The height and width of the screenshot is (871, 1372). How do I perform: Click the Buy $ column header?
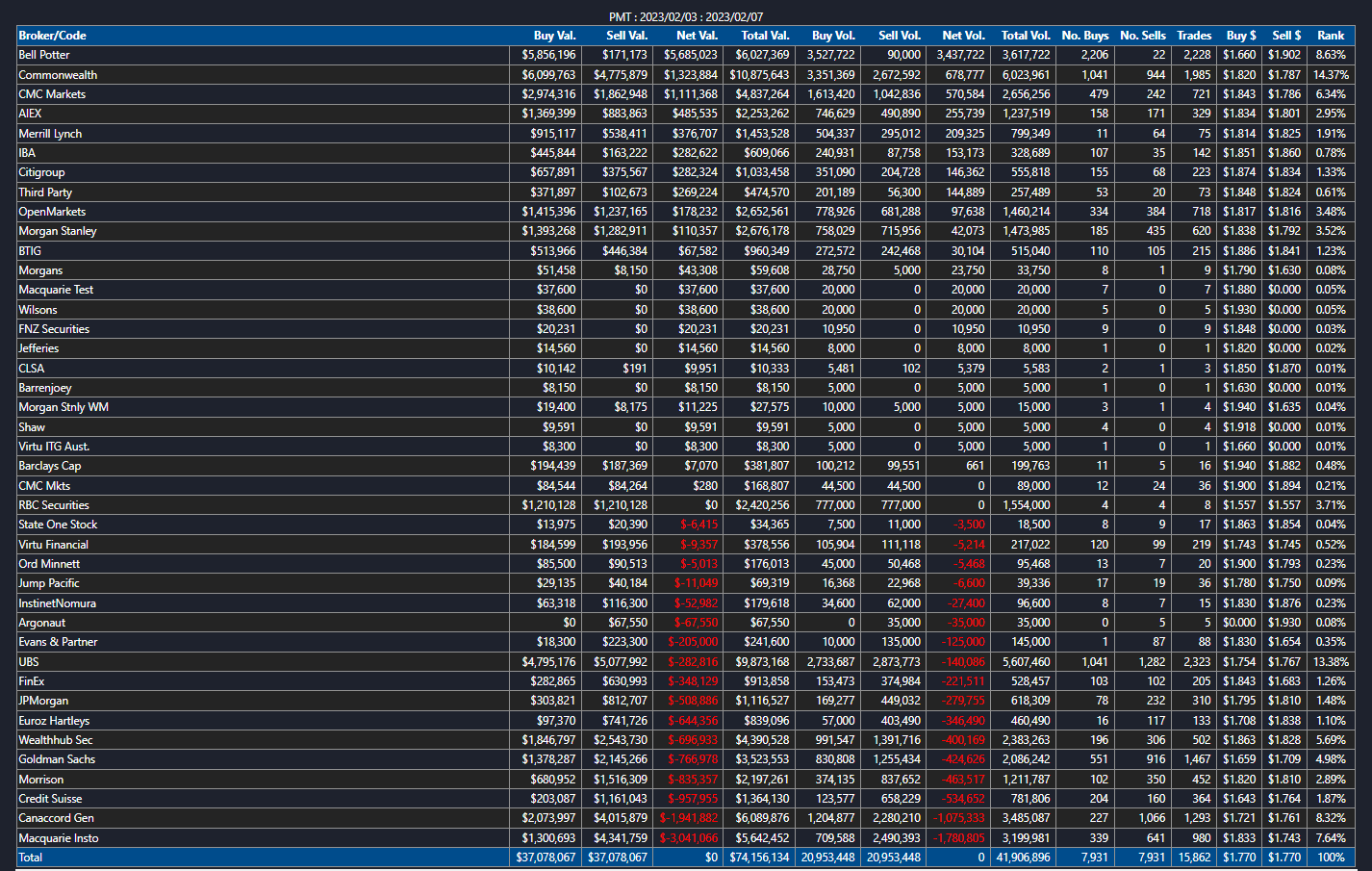click(1241, 36)
